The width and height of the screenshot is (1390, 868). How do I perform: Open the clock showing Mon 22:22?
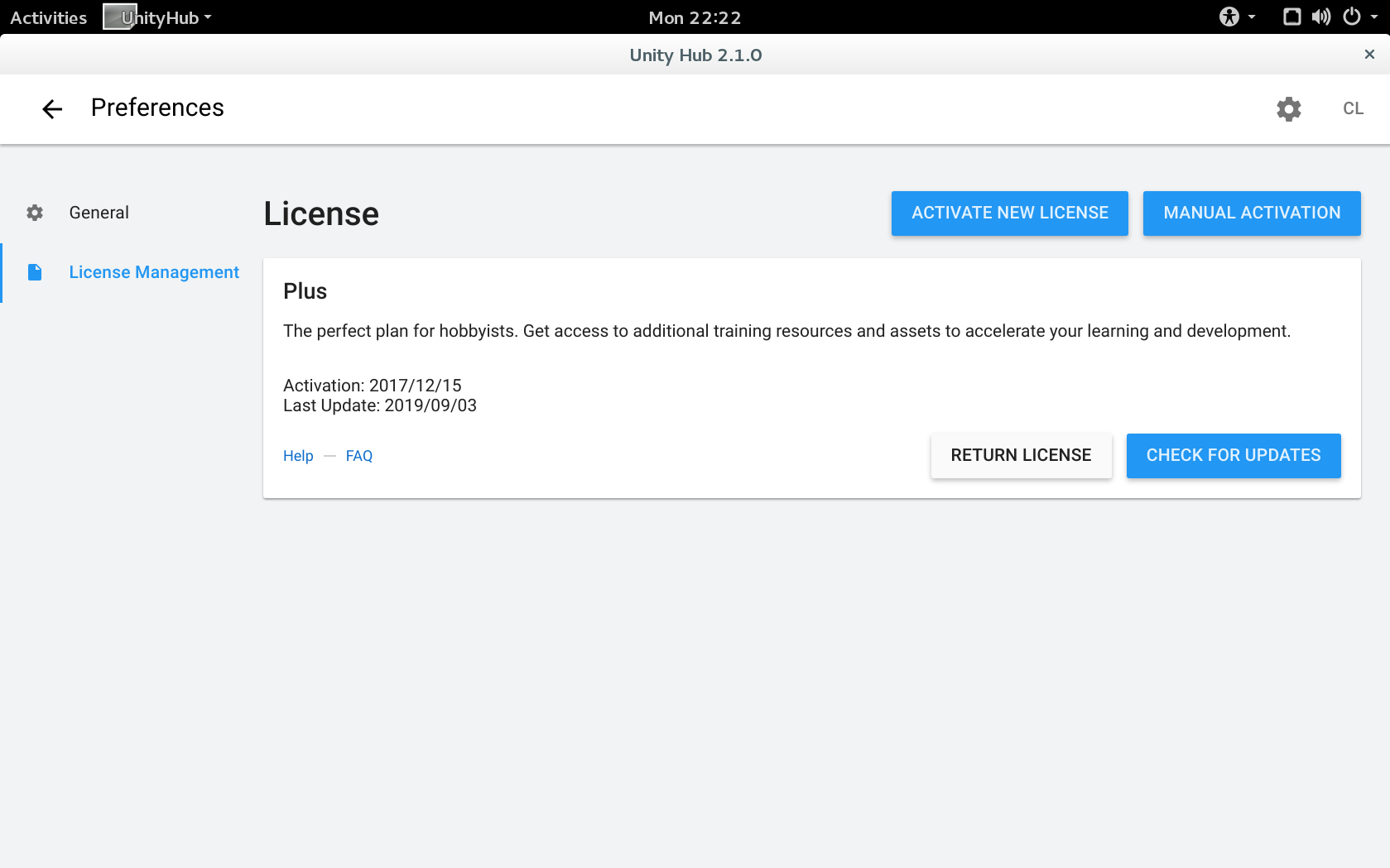click(x=695, y=17)
